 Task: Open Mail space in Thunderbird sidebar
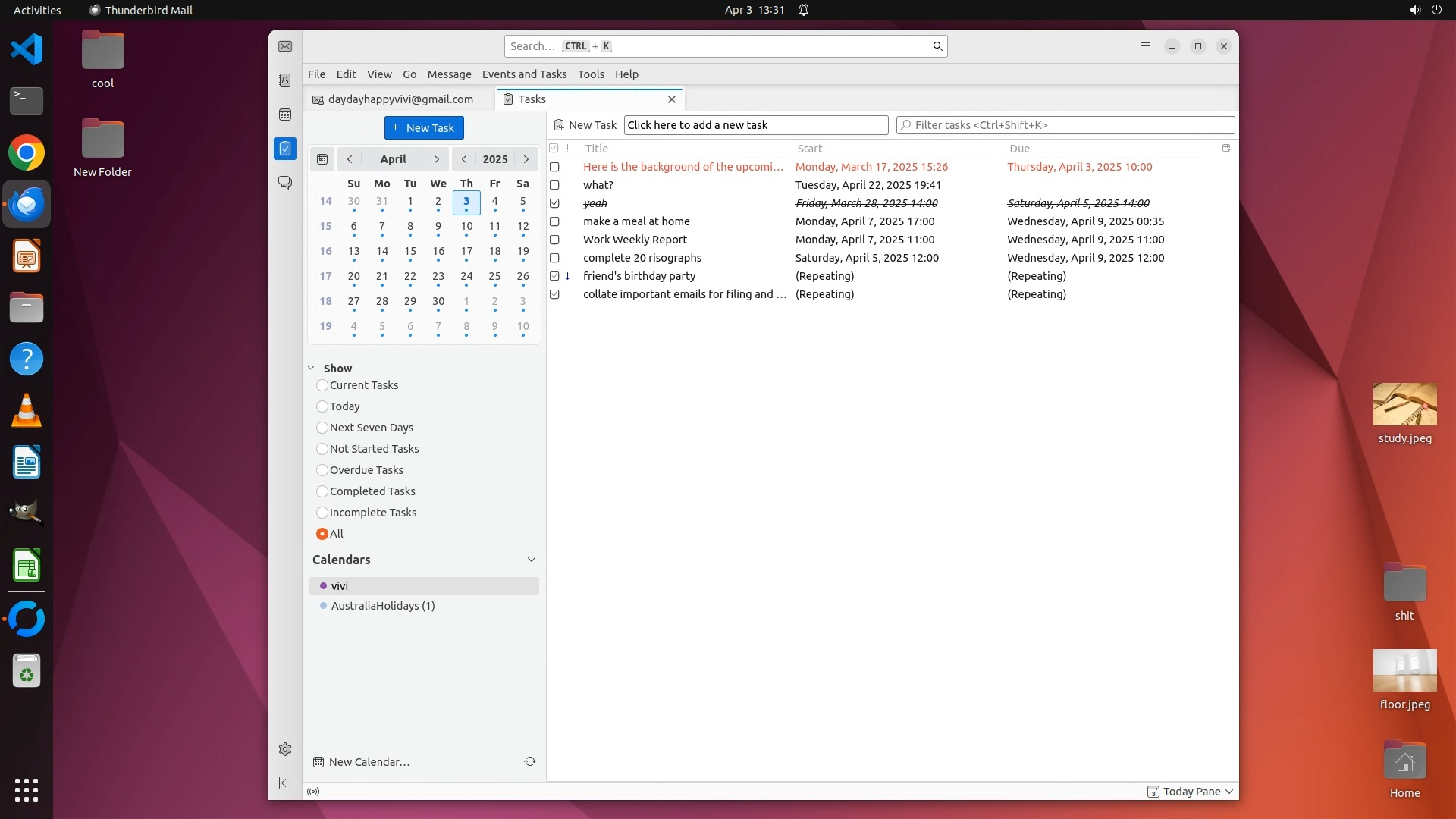[x=285, y=46]
